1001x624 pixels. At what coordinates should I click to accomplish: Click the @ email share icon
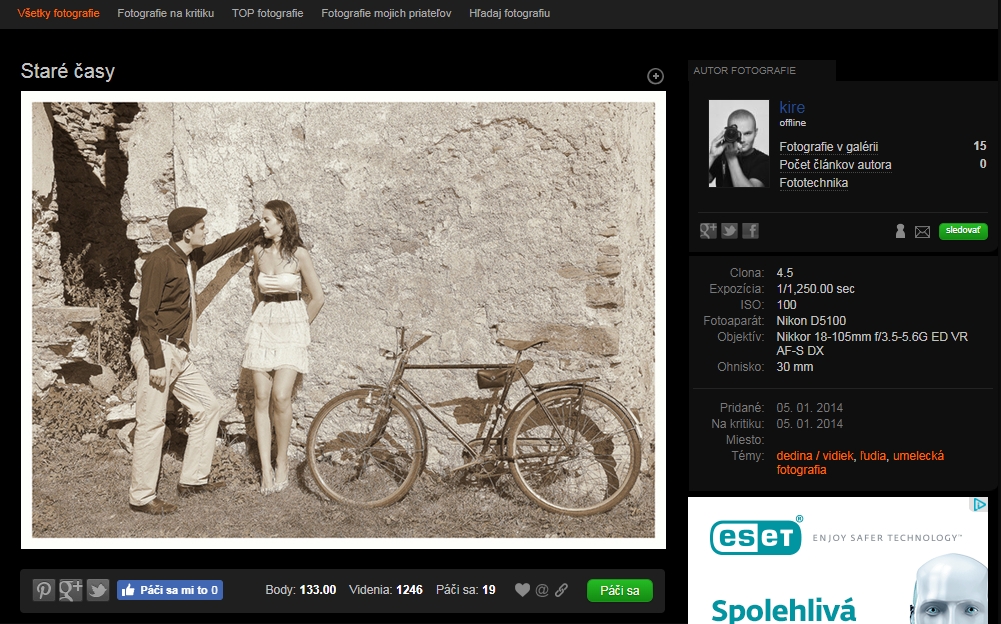542,590
